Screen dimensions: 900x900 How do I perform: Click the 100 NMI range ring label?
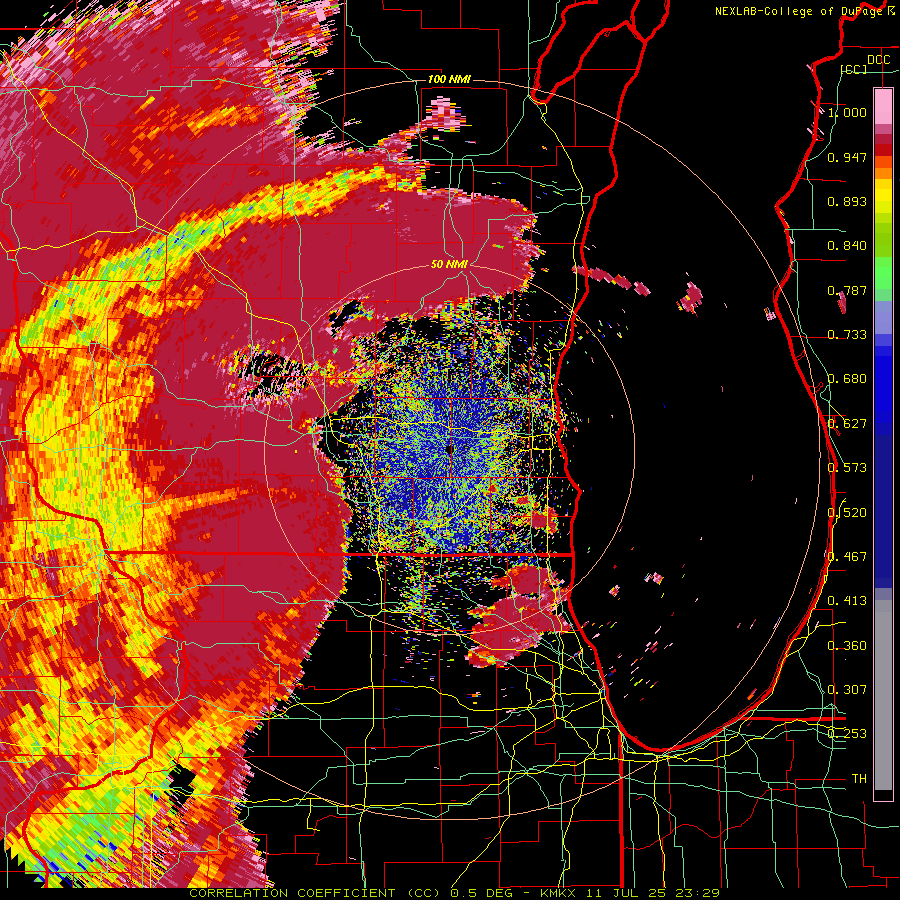tap(449, 79)
